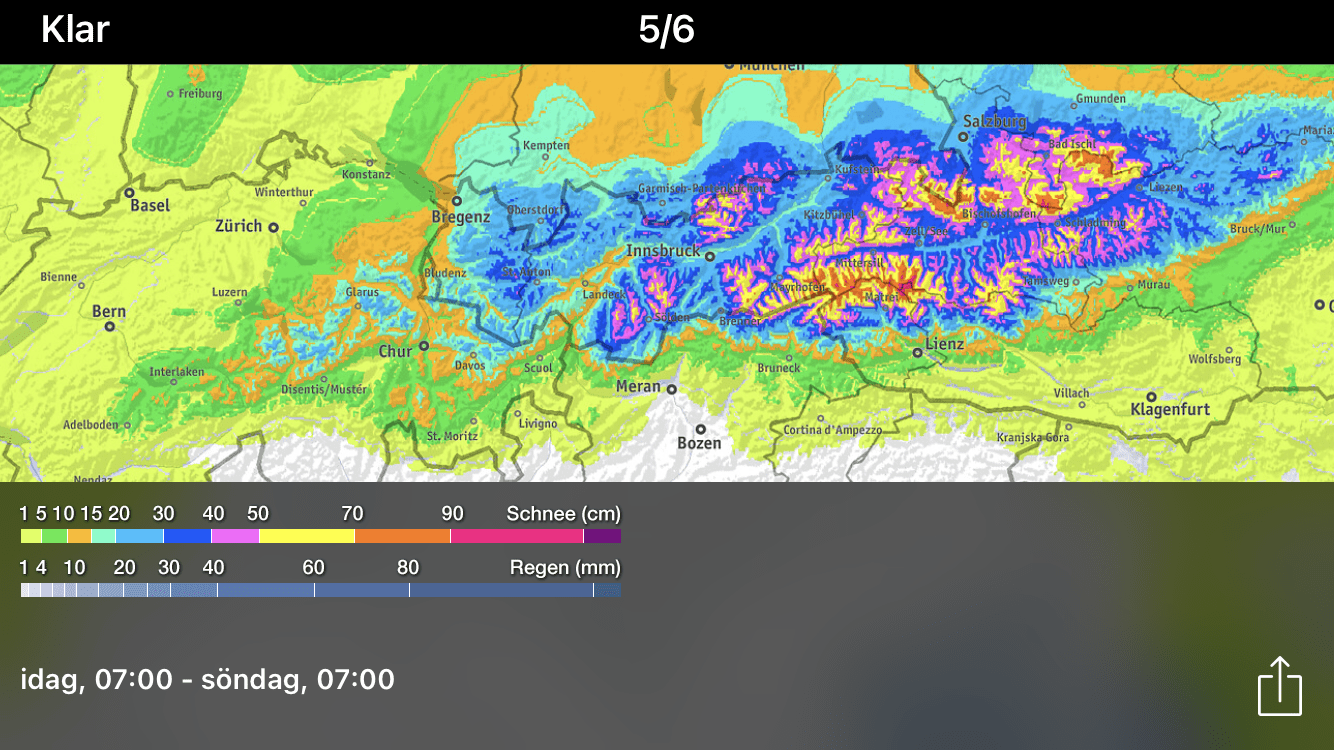Select the purple swatch ending the snow scale
Viewport: 1334px width, 750px height.
[602, 537]
